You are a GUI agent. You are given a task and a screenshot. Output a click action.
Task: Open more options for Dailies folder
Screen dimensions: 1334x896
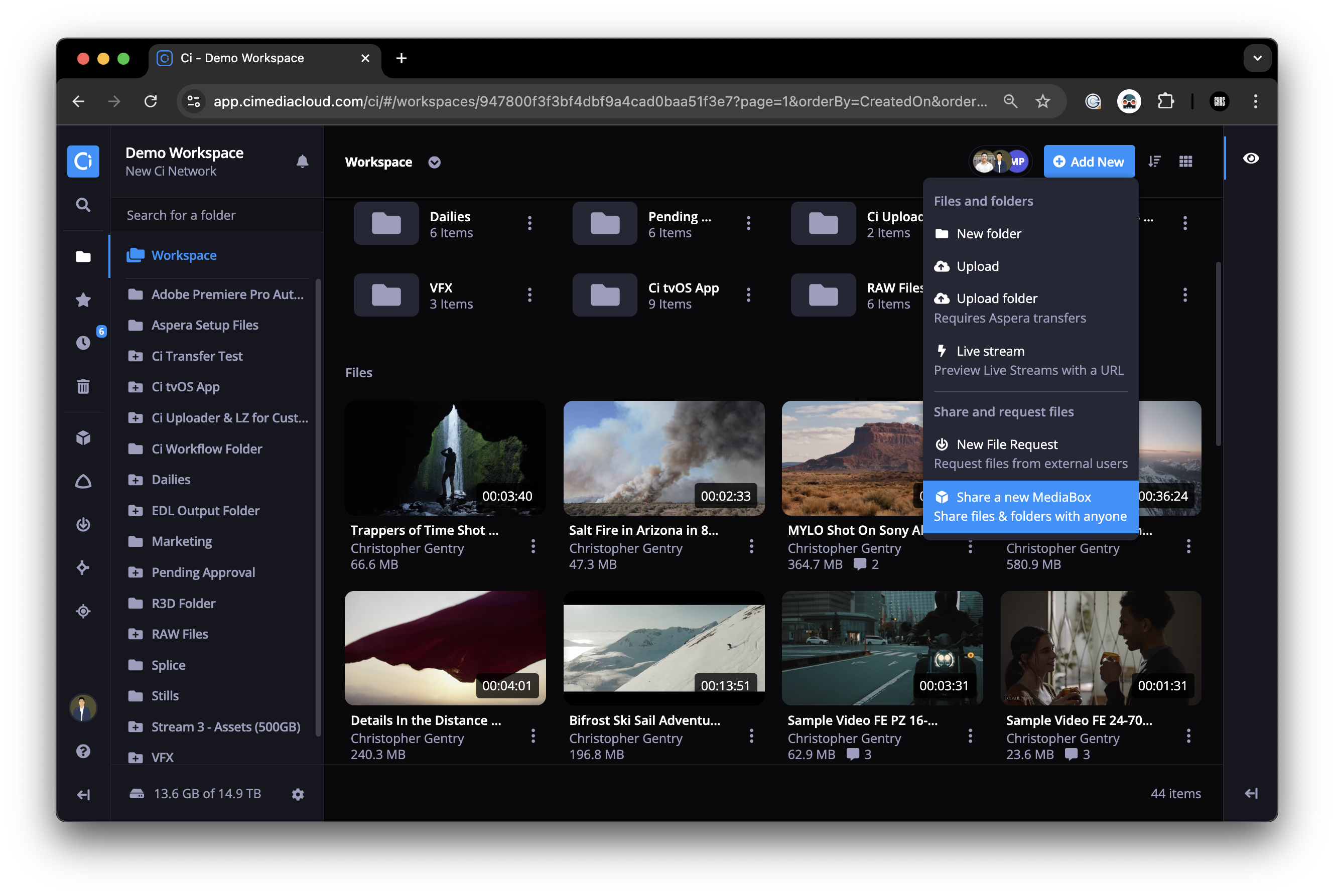(x=529, y=223)
